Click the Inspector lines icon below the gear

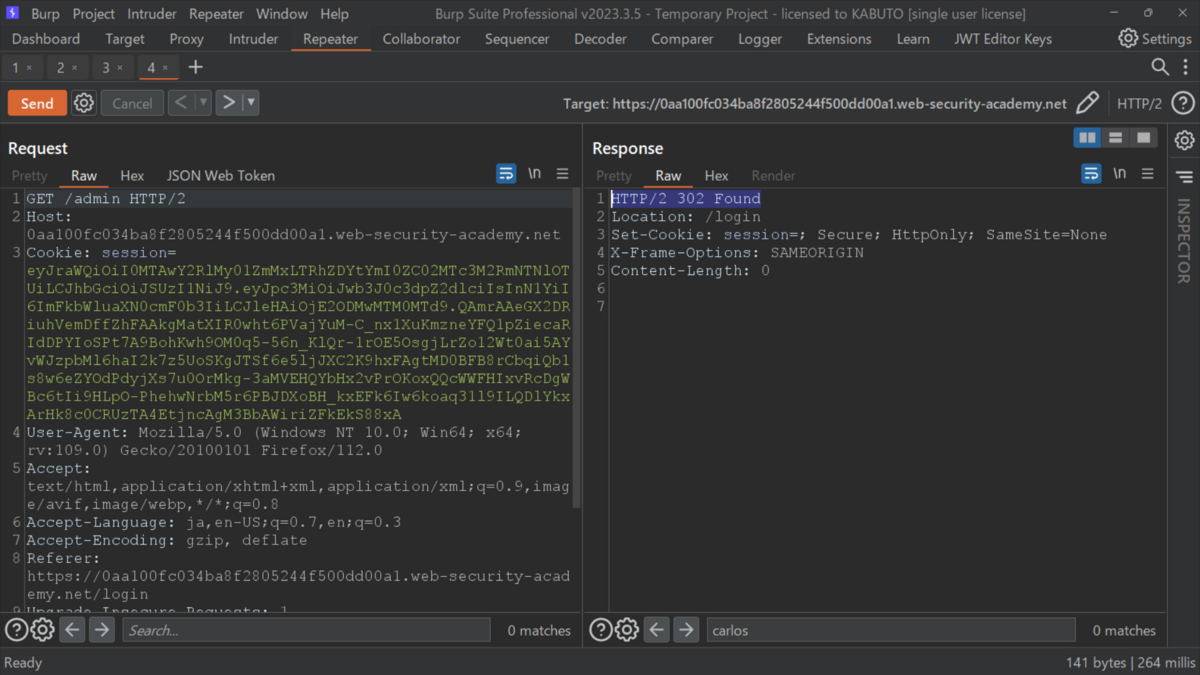click(x=1184, y=177)
